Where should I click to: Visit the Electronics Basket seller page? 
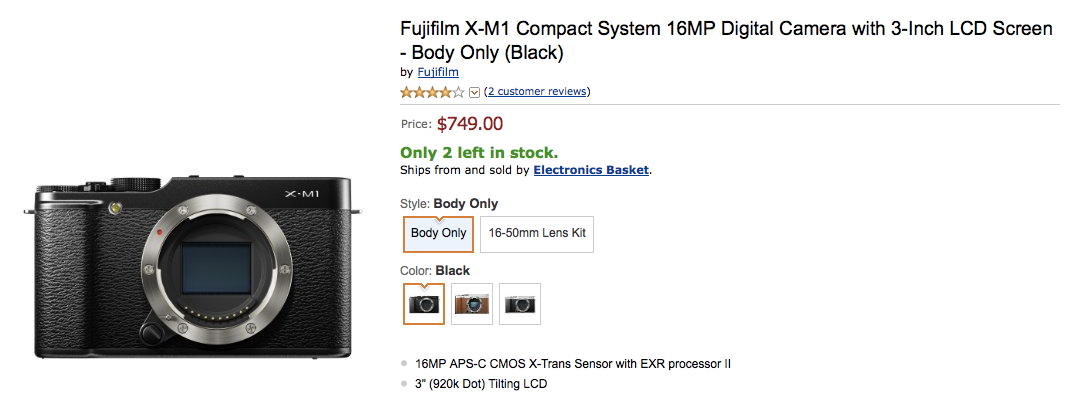click(x=591, y=170)
